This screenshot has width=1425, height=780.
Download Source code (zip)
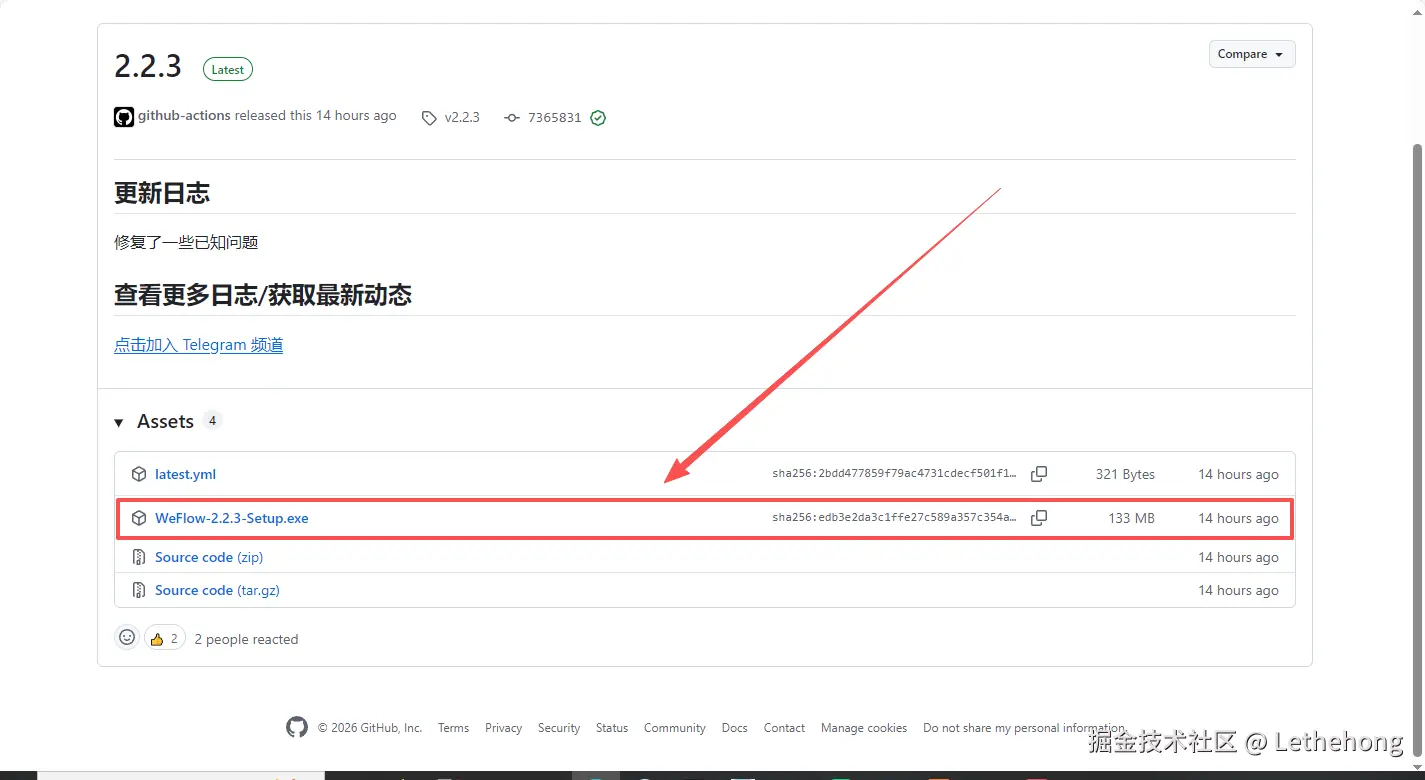[209, 557]
